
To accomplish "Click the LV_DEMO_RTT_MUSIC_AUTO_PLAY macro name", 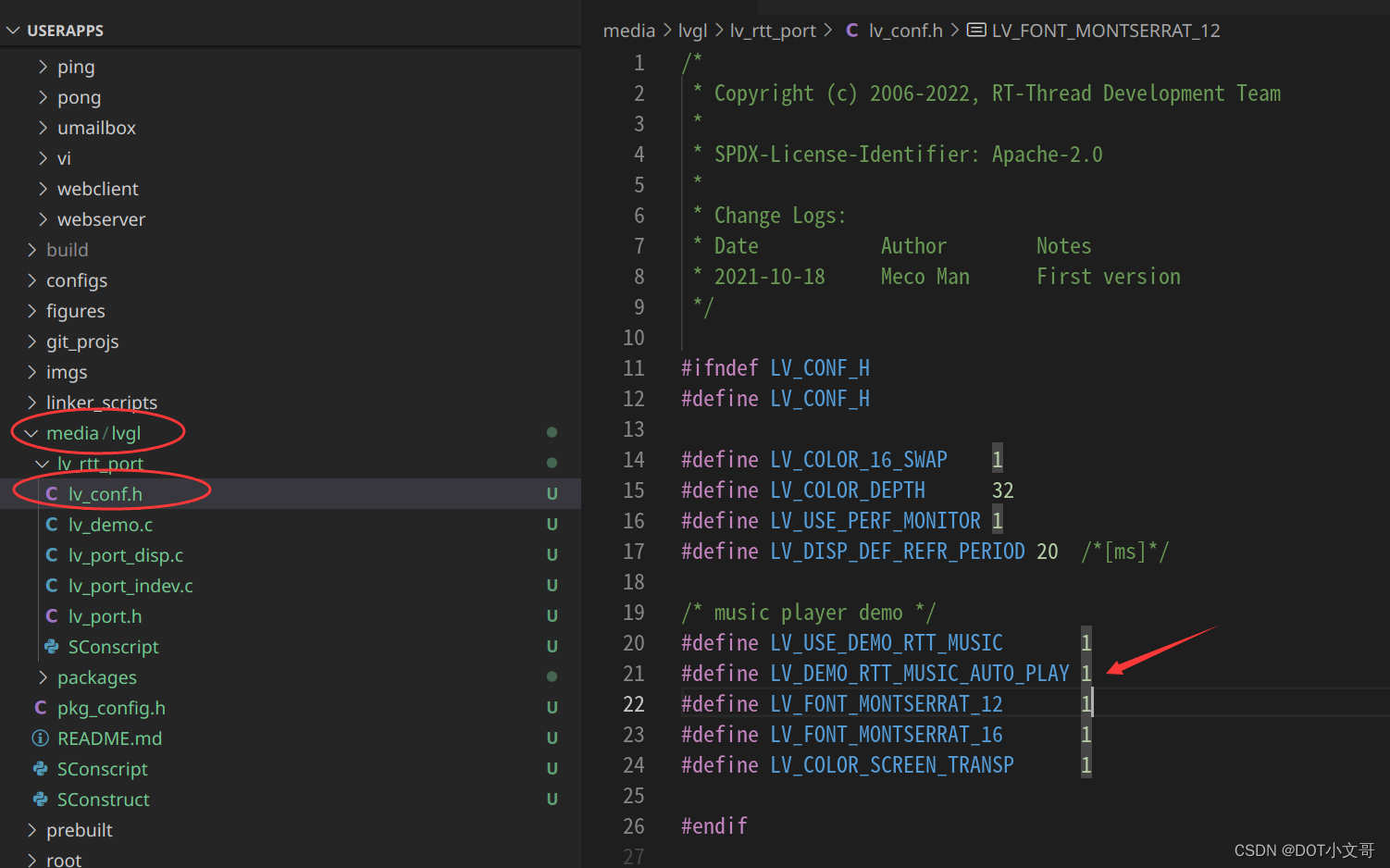I will click(920, 674).
